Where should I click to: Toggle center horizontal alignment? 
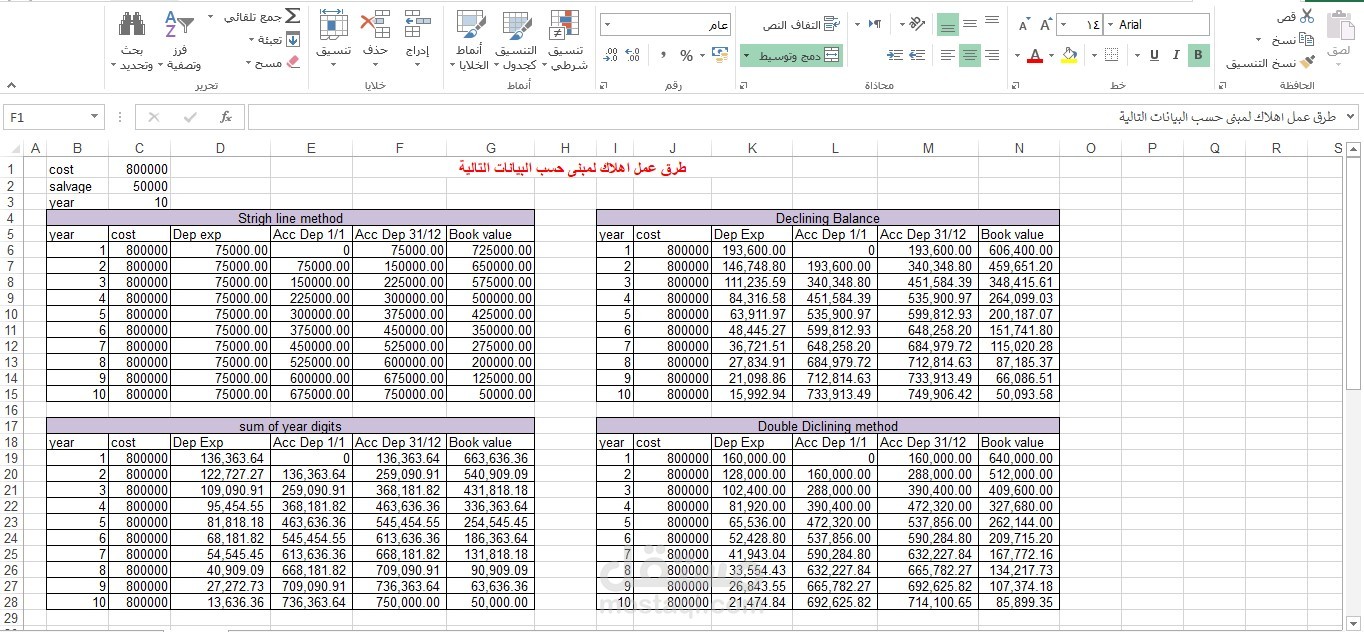click(x=970, y=55)
